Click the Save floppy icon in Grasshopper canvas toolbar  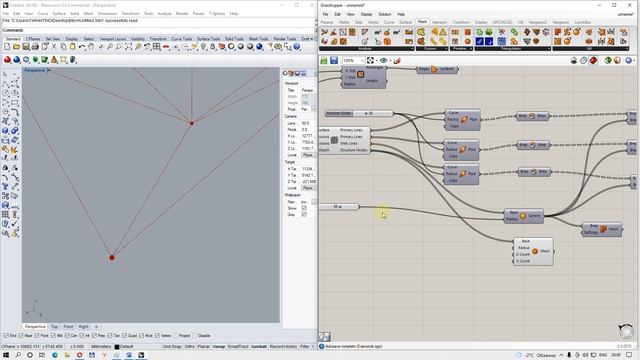pyautogui.click(x=334, y=60)
